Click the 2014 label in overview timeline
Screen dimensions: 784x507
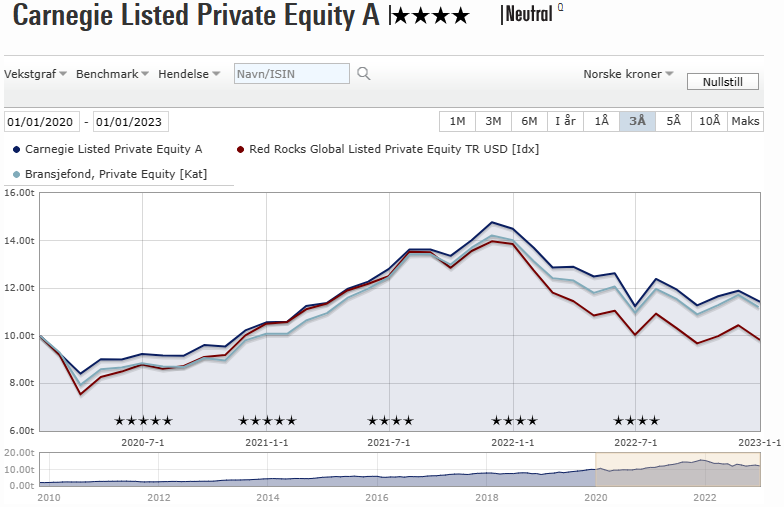point(268,498)
